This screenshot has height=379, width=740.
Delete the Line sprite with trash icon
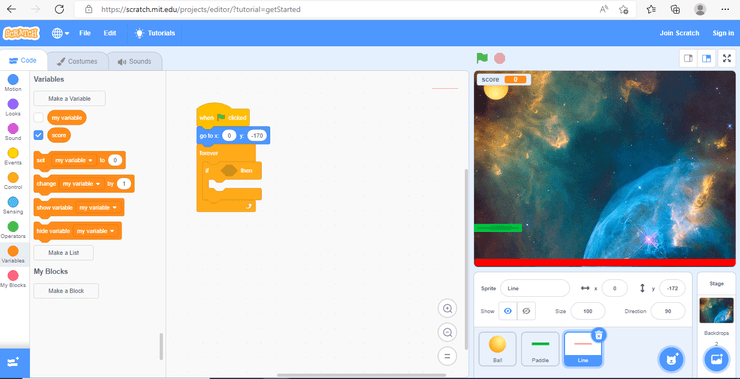(598, 335)
